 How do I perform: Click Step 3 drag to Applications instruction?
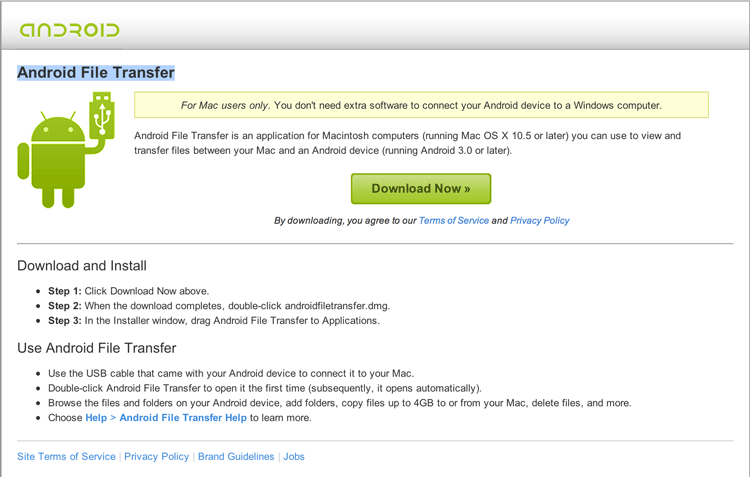tap(214, 321)
